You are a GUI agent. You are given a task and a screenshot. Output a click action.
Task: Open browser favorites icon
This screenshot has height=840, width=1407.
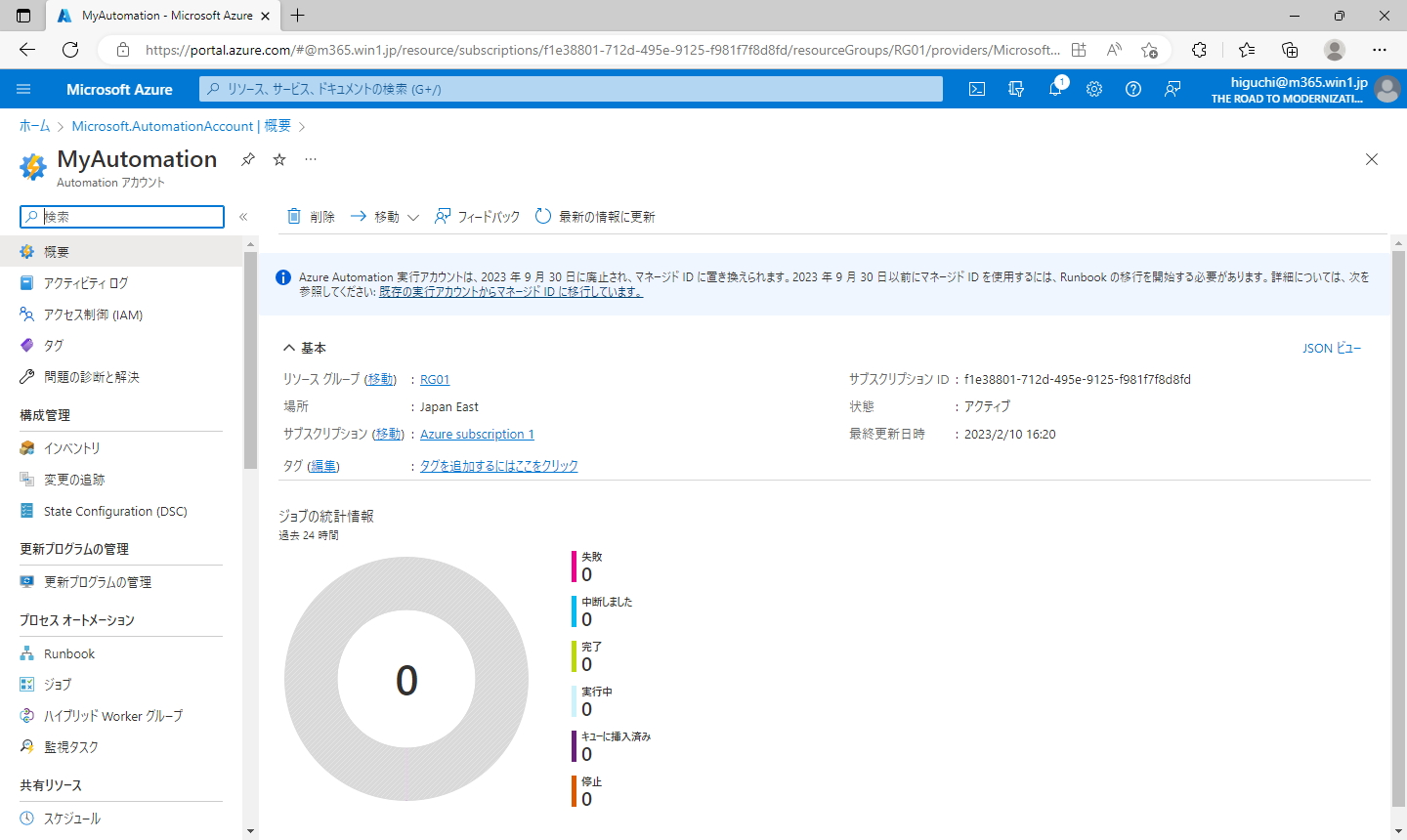pos(1247,50)
